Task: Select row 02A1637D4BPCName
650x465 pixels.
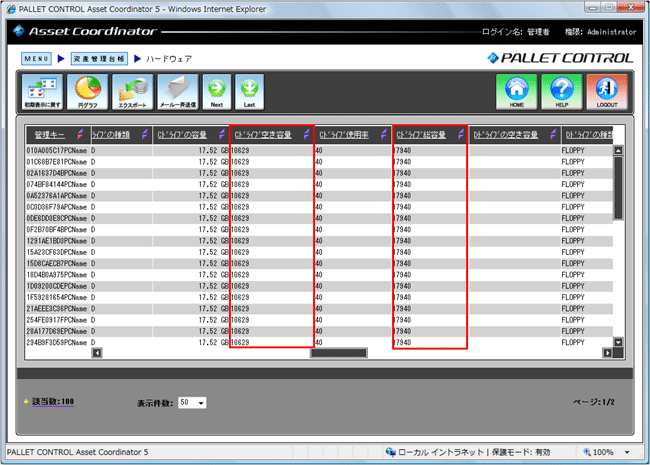Action: [319, 173]
